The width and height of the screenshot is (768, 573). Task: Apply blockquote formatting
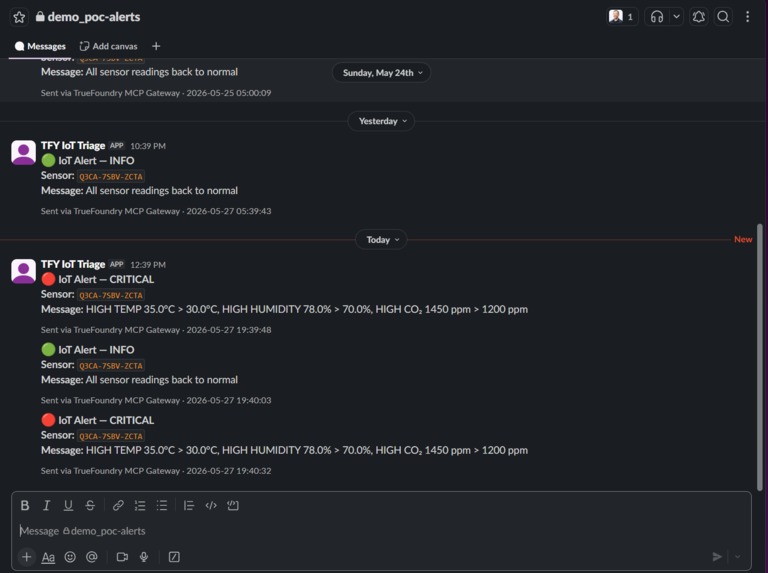click(189, 505)
